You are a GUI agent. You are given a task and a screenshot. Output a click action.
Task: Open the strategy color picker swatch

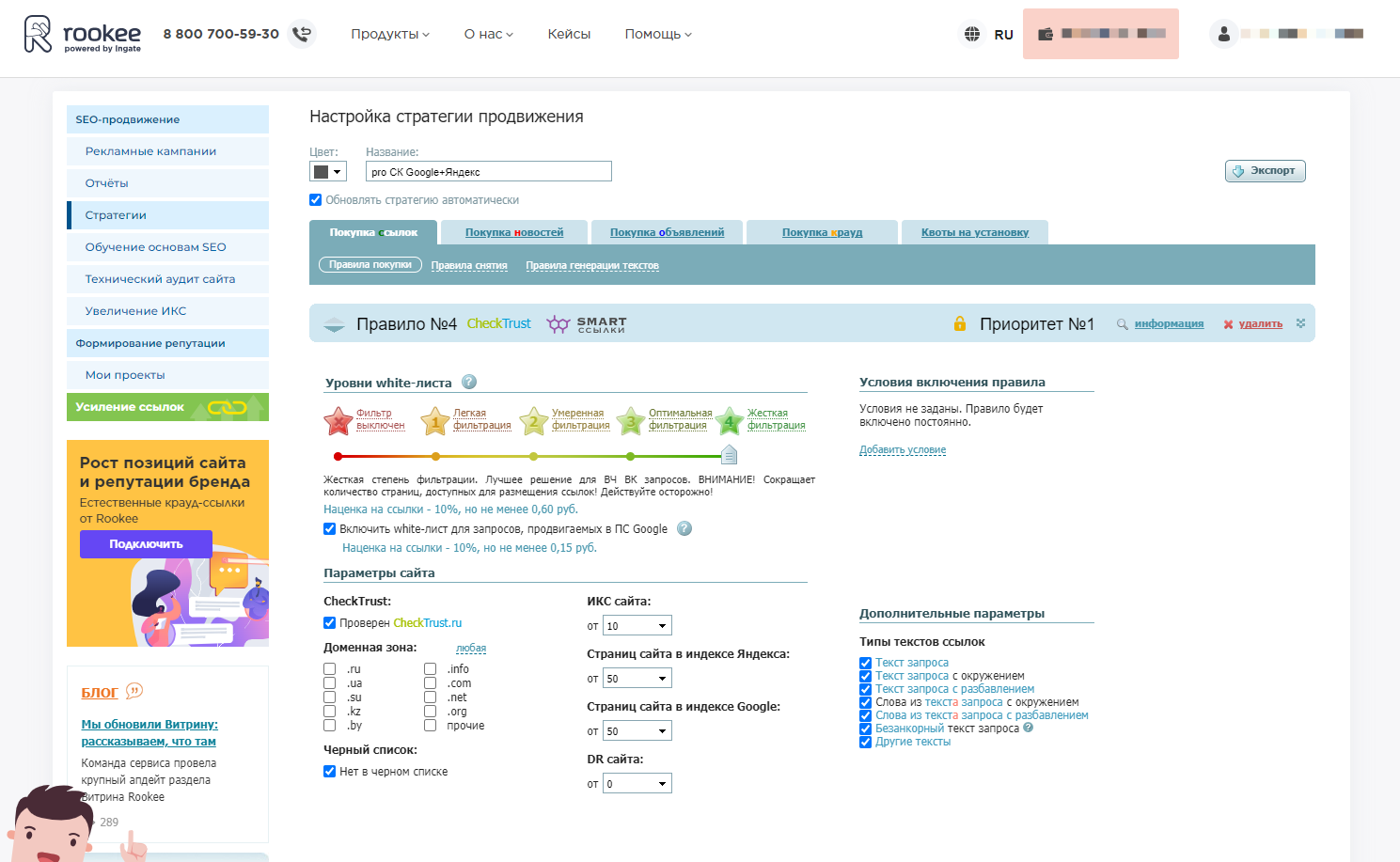tap(328, 171)
